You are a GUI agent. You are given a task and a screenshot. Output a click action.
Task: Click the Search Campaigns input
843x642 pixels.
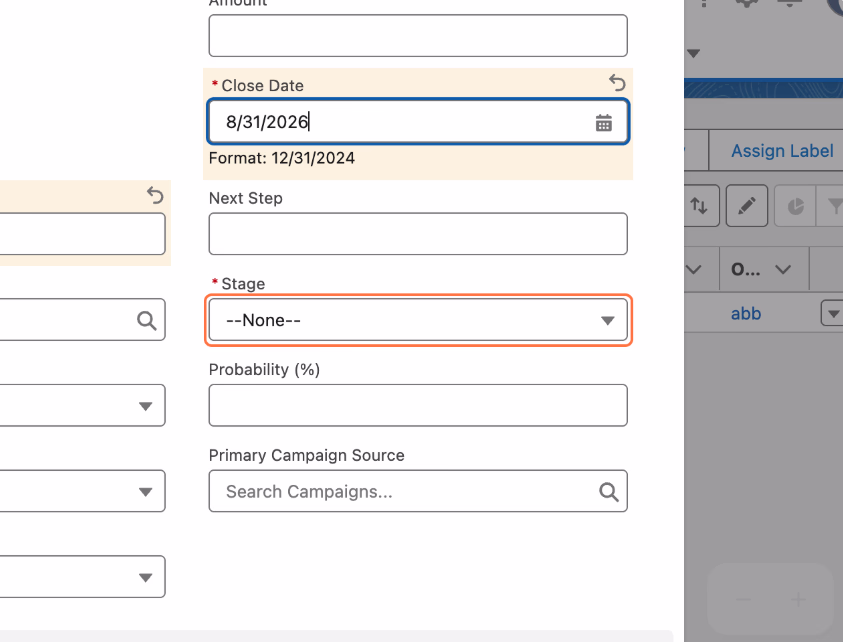(x=418, y=491)
